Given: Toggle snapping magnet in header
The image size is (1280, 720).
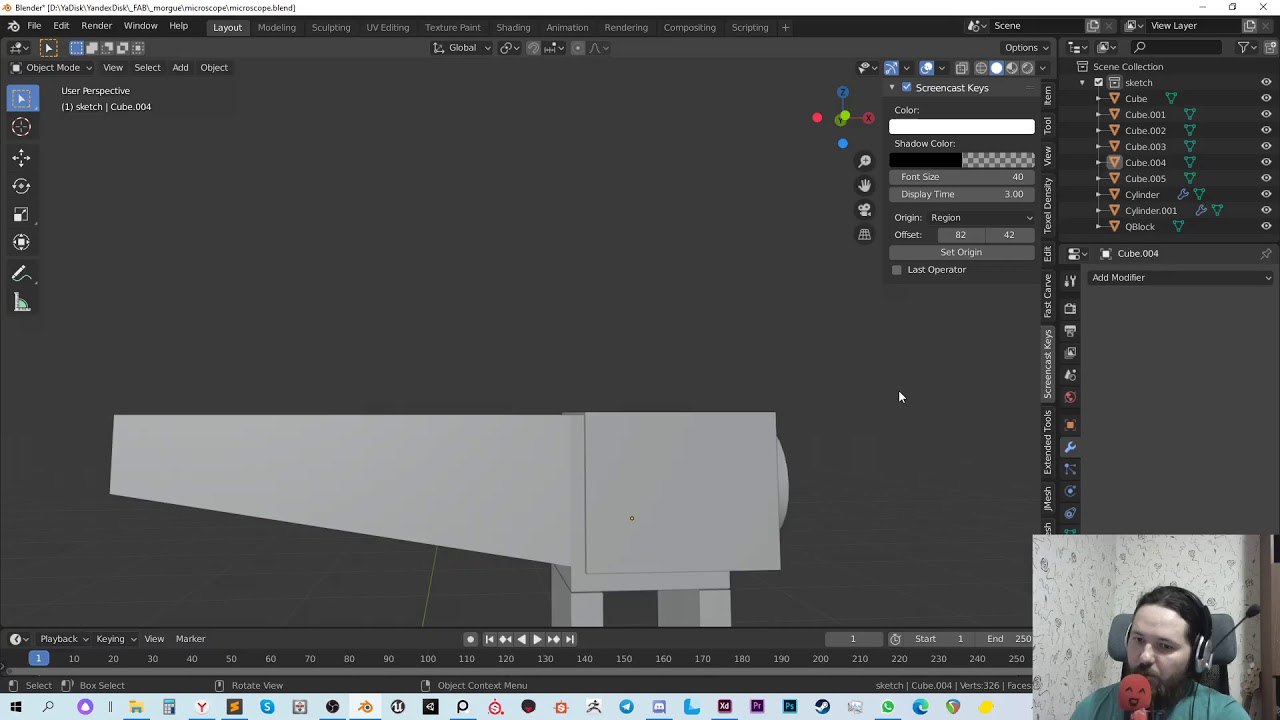Looking at the screenshot, I should 533,48.
